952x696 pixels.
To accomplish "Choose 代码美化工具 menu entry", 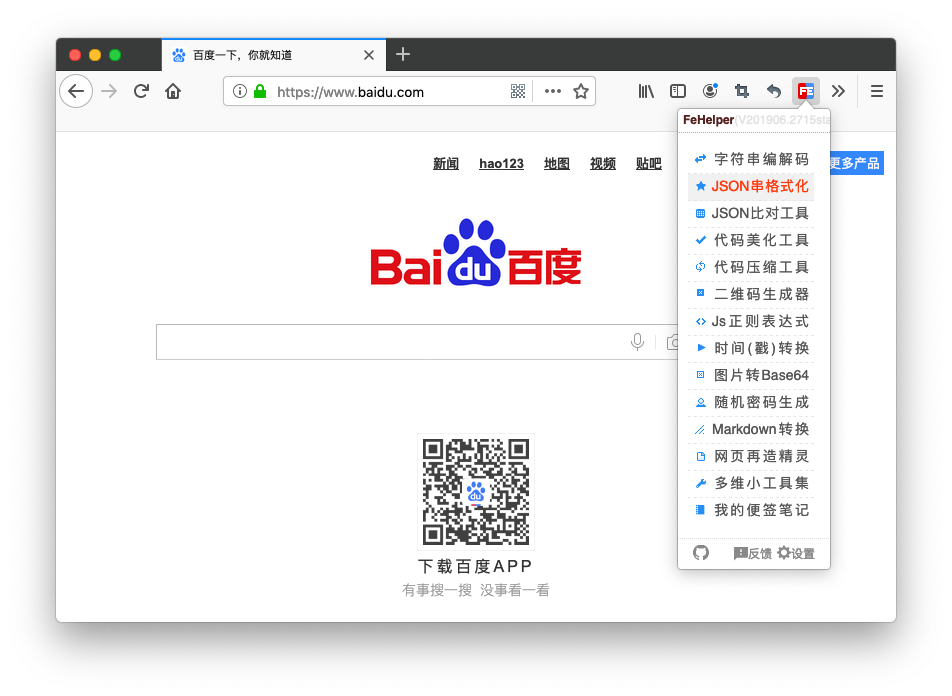I will (750, 241).
